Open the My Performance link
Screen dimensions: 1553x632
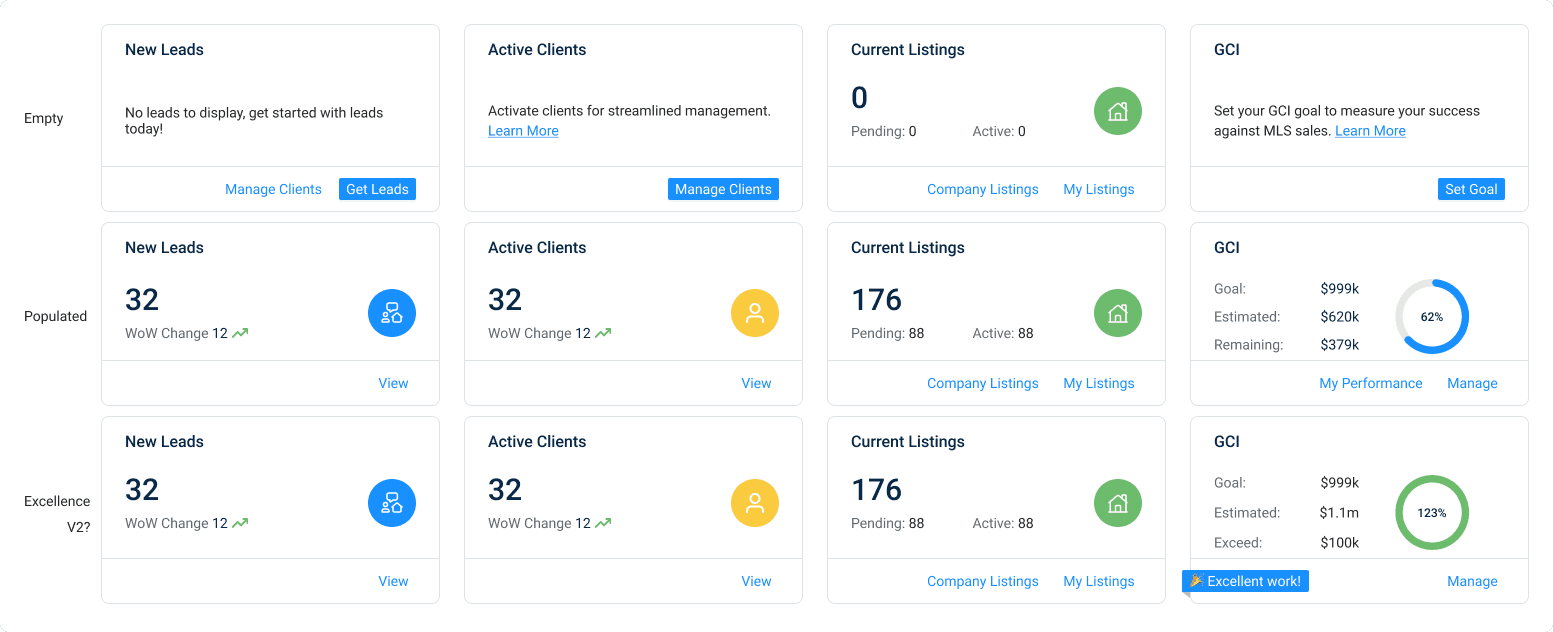1371,383
